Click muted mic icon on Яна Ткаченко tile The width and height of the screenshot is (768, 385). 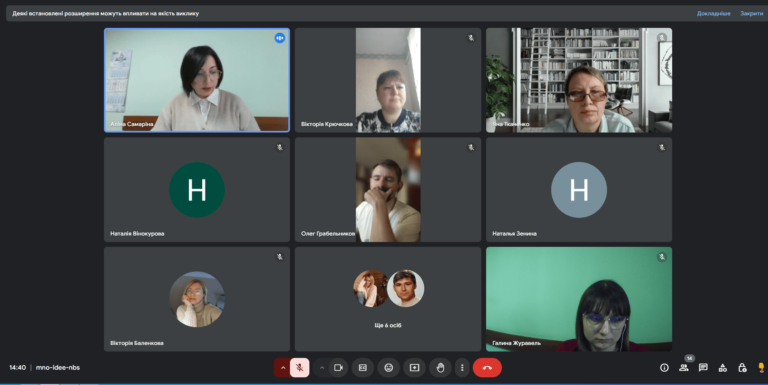pyautogui.click(x=662, y=38)
